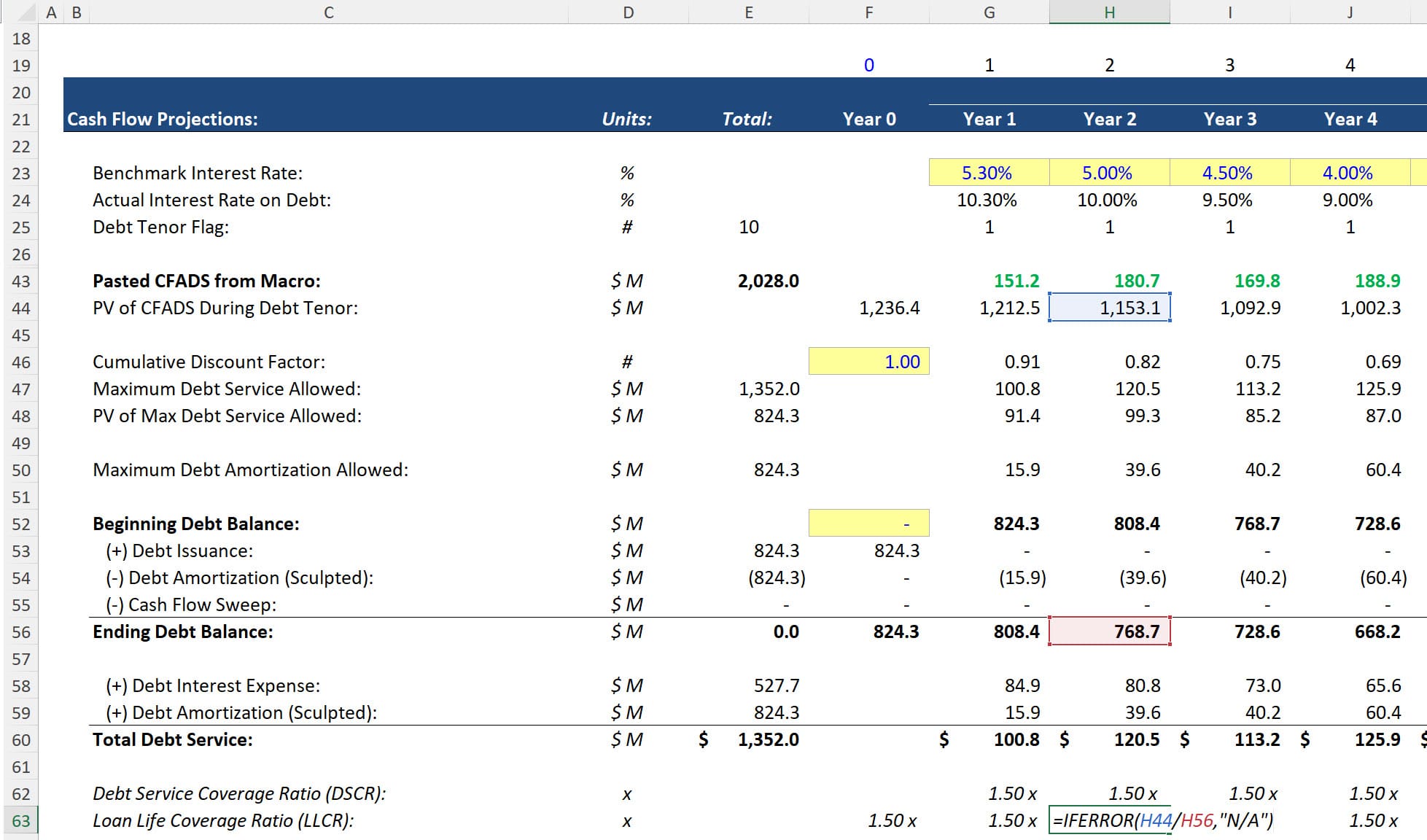
Task: Select column header C
Action: [327, 12]
